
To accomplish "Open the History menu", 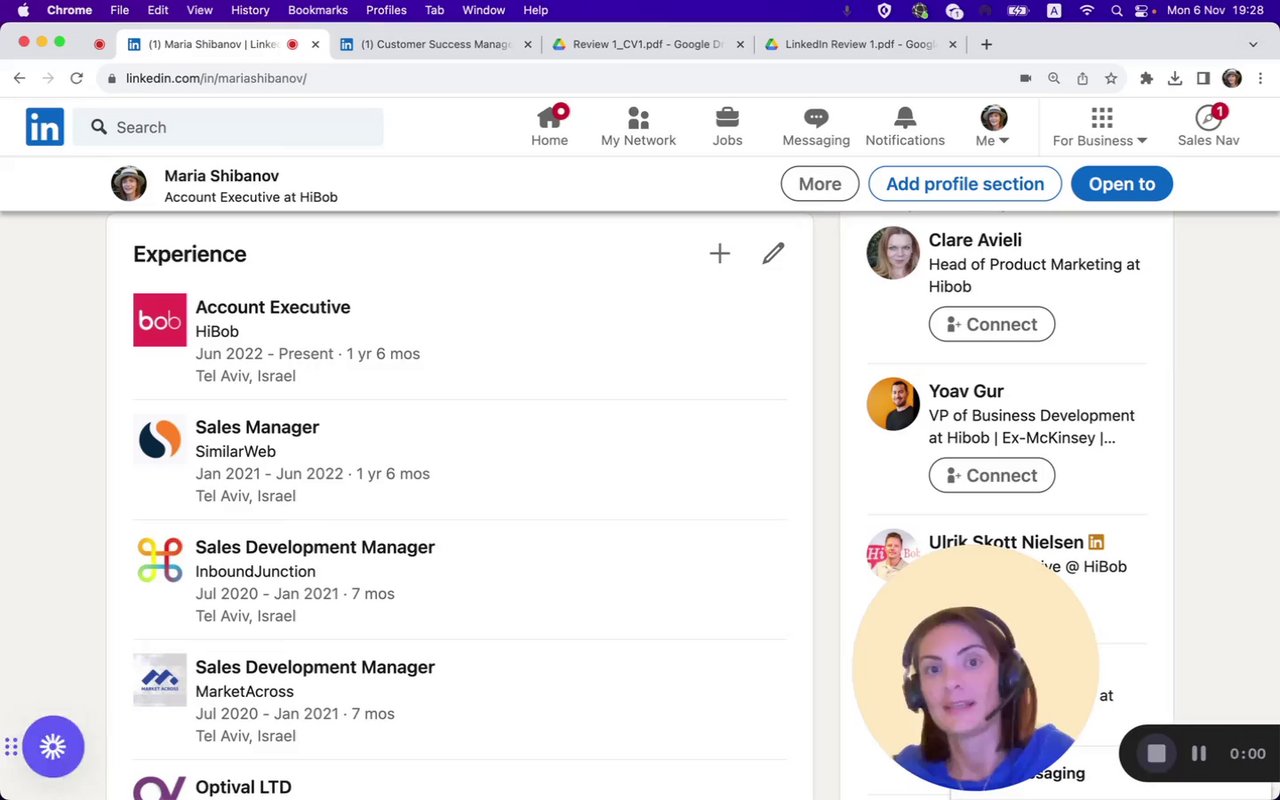I will tap(250, 10).
